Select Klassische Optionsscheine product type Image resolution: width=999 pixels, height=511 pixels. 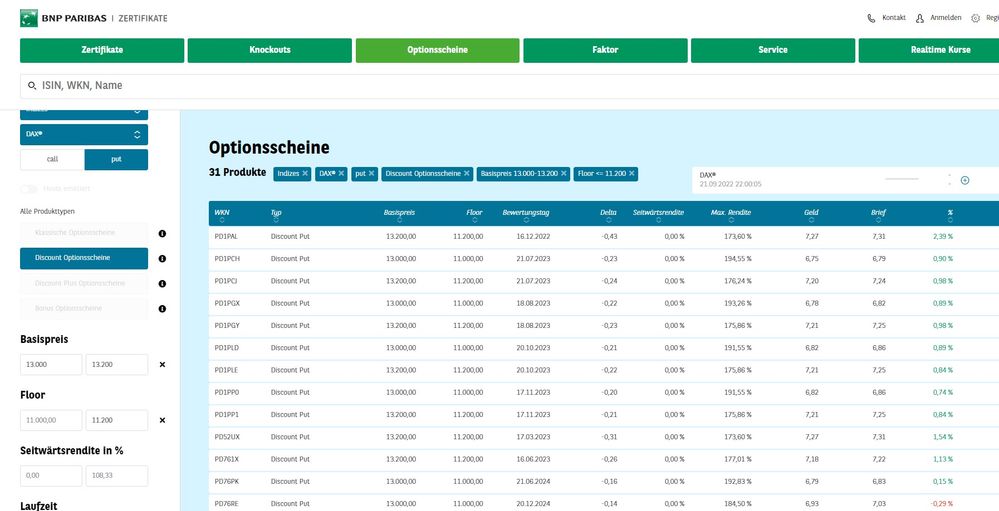84,233
